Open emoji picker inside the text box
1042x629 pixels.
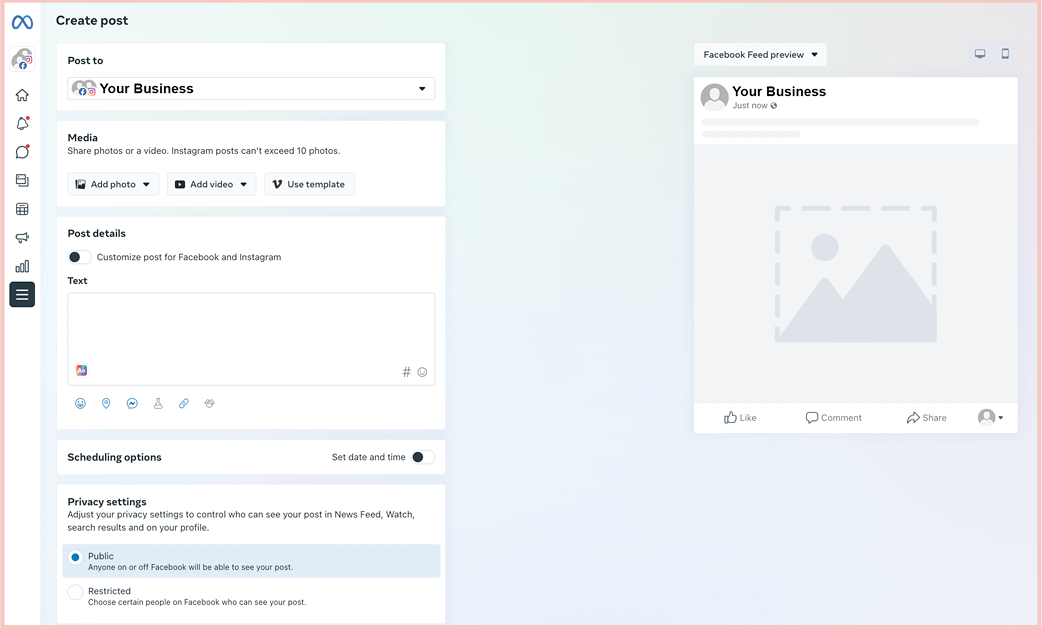point(422,372)
